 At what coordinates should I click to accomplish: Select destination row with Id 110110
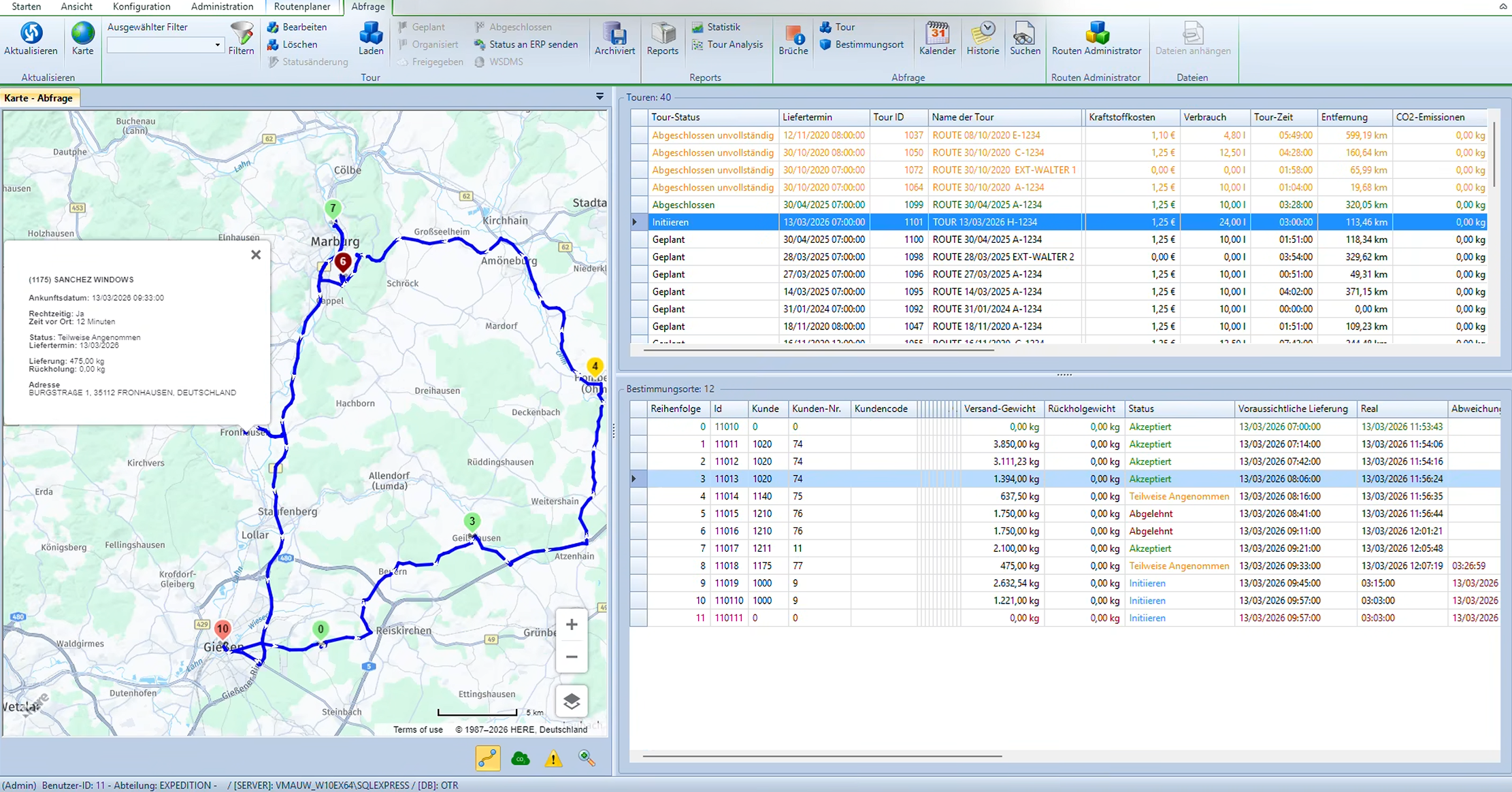pyautogui.click(x=1065, y=601)
